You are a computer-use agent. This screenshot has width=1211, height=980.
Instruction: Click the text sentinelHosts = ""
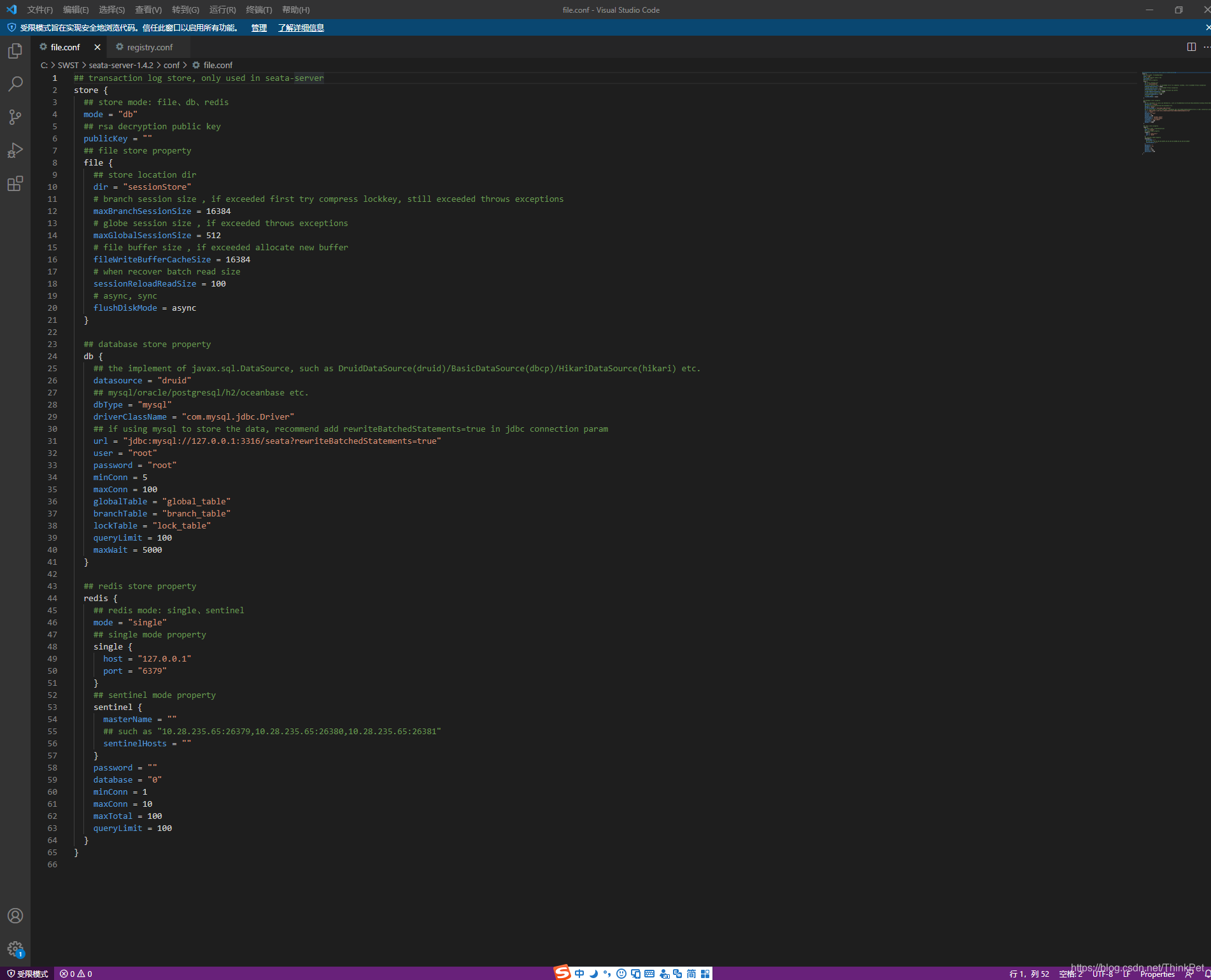pyautogui.click(x=147, y=743)
